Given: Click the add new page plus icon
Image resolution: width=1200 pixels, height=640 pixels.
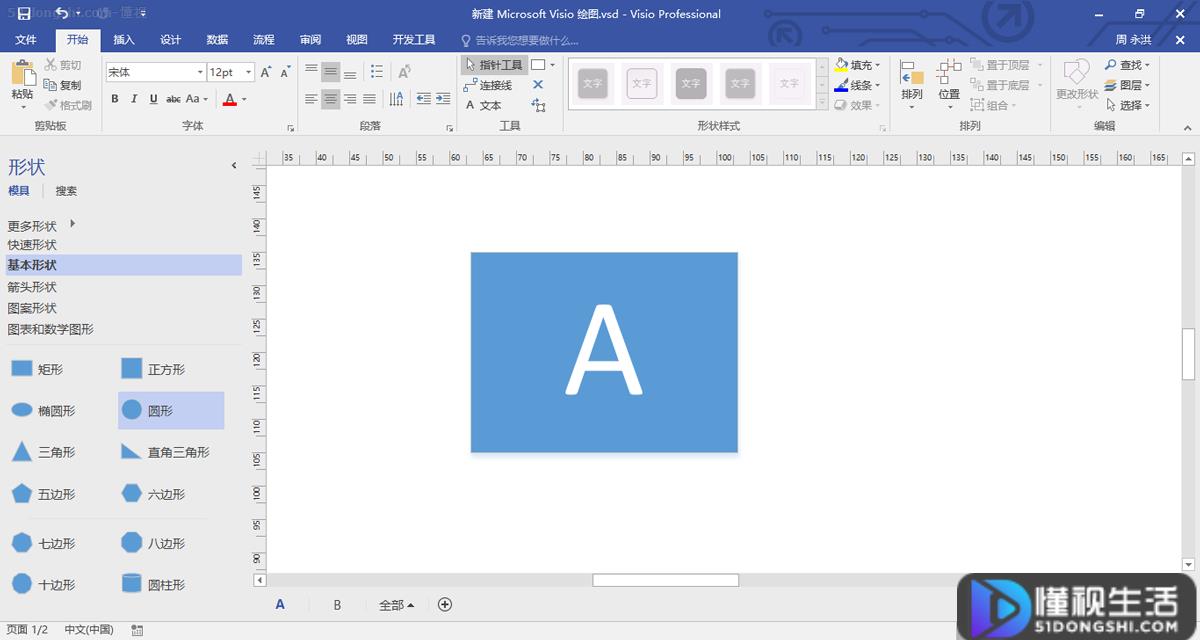Looking at the screenshot, I should click(446, 604).
